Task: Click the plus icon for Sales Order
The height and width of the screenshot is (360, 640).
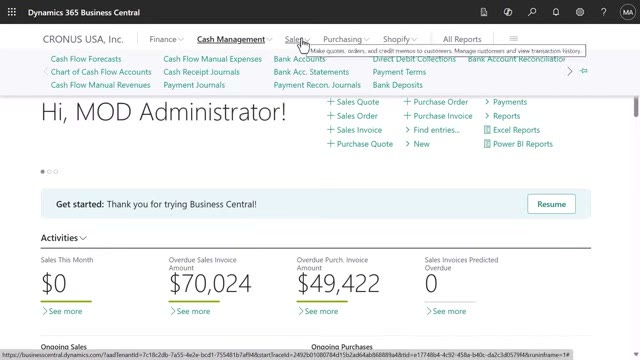Action: [x=331, y=116]
